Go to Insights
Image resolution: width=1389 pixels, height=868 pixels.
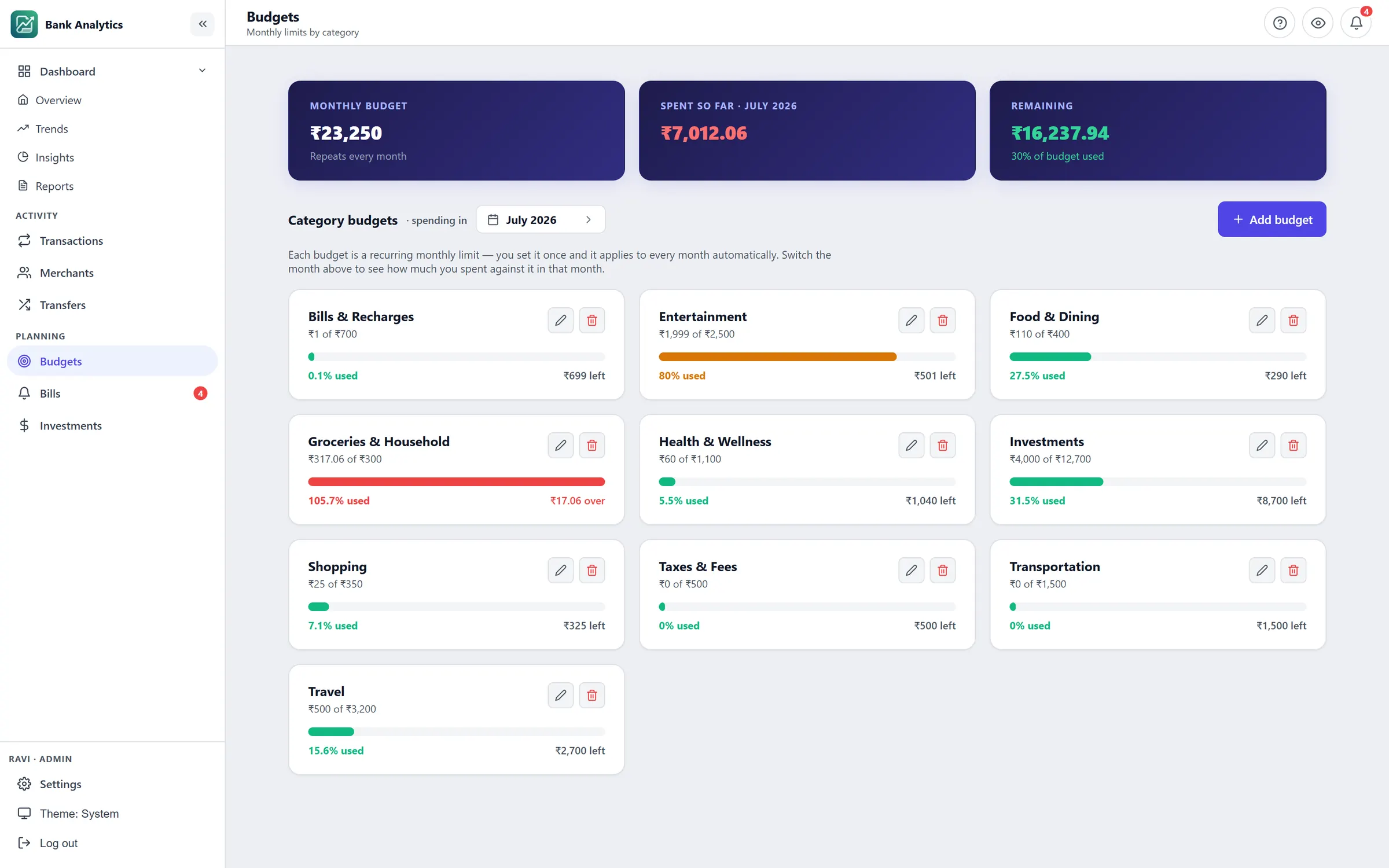point(112,157)
